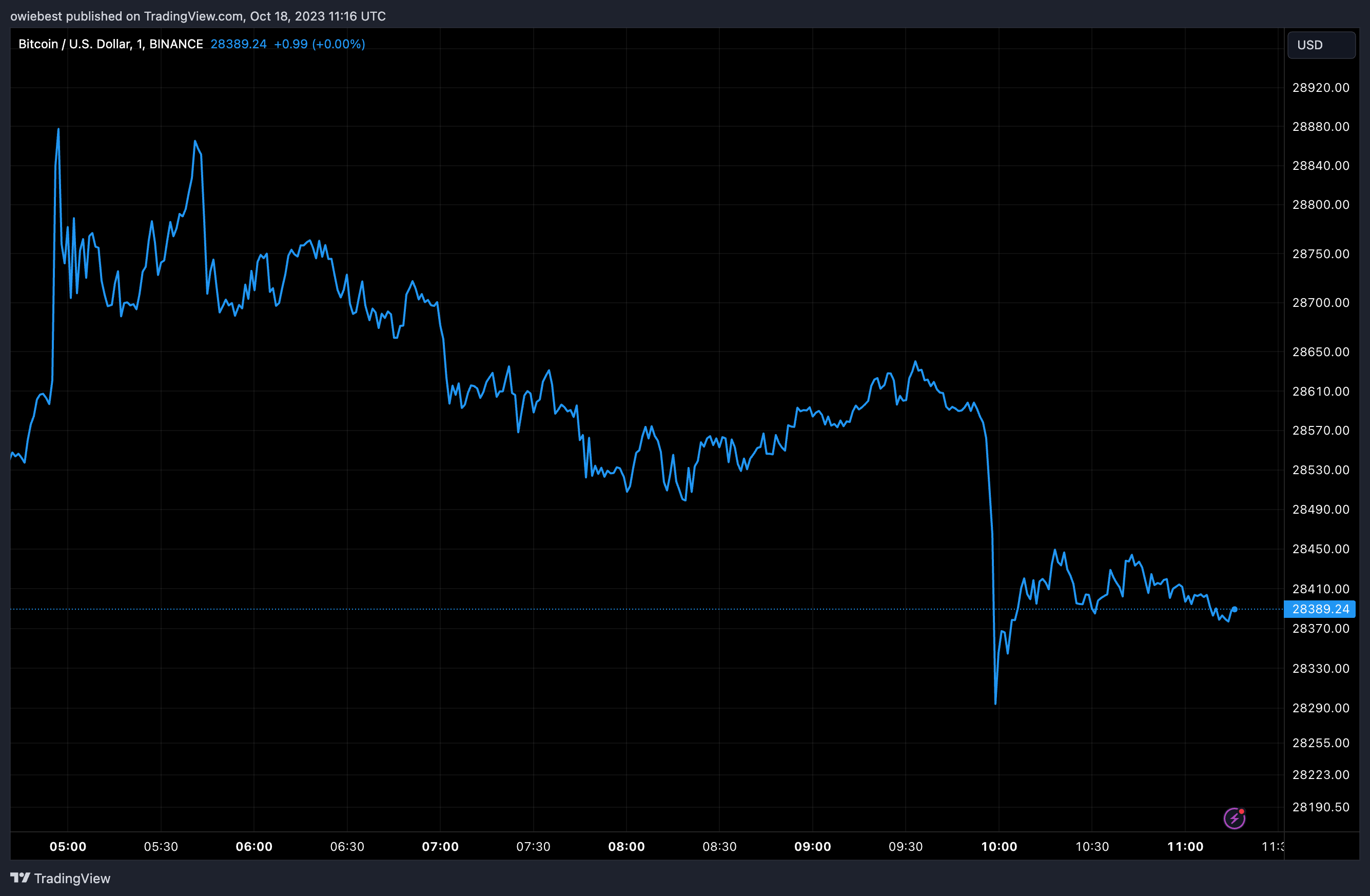Open the USD currency selector
Image resolution: width=1370 pixels, height=896 pixels.
coord(1321,45)
